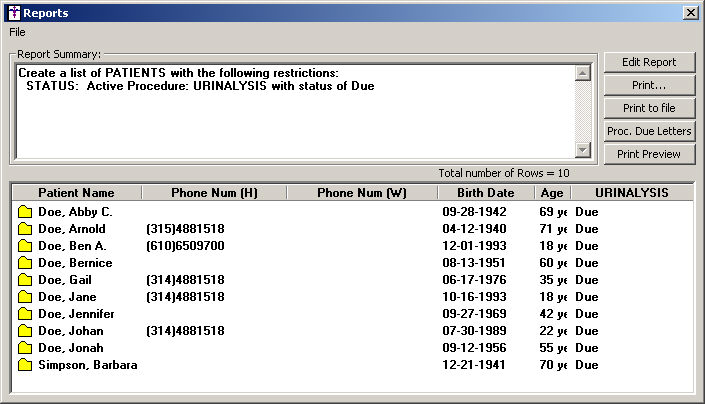The width and height of the screenshot is (705, 404).
Task: Click folder icon next to Doe, Ben A.
Action: point(25,246)
